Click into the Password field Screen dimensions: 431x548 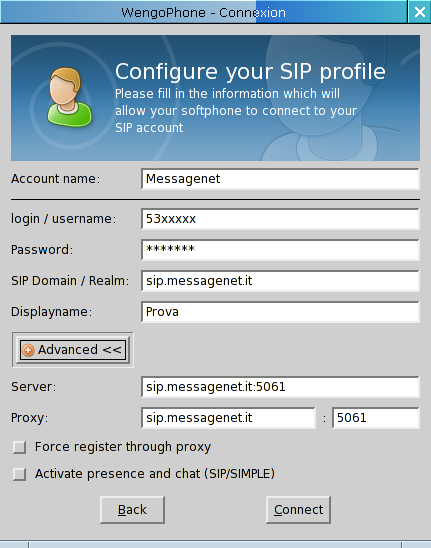(x=280, y=250)
